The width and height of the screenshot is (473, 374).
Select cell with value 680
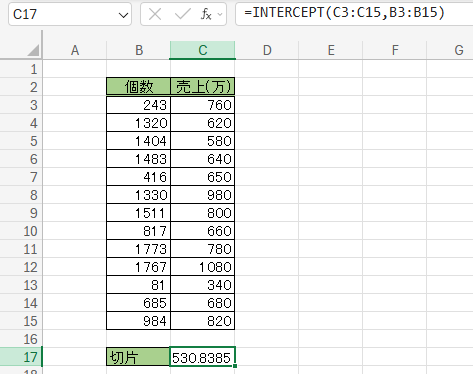[x=203, y=303]
